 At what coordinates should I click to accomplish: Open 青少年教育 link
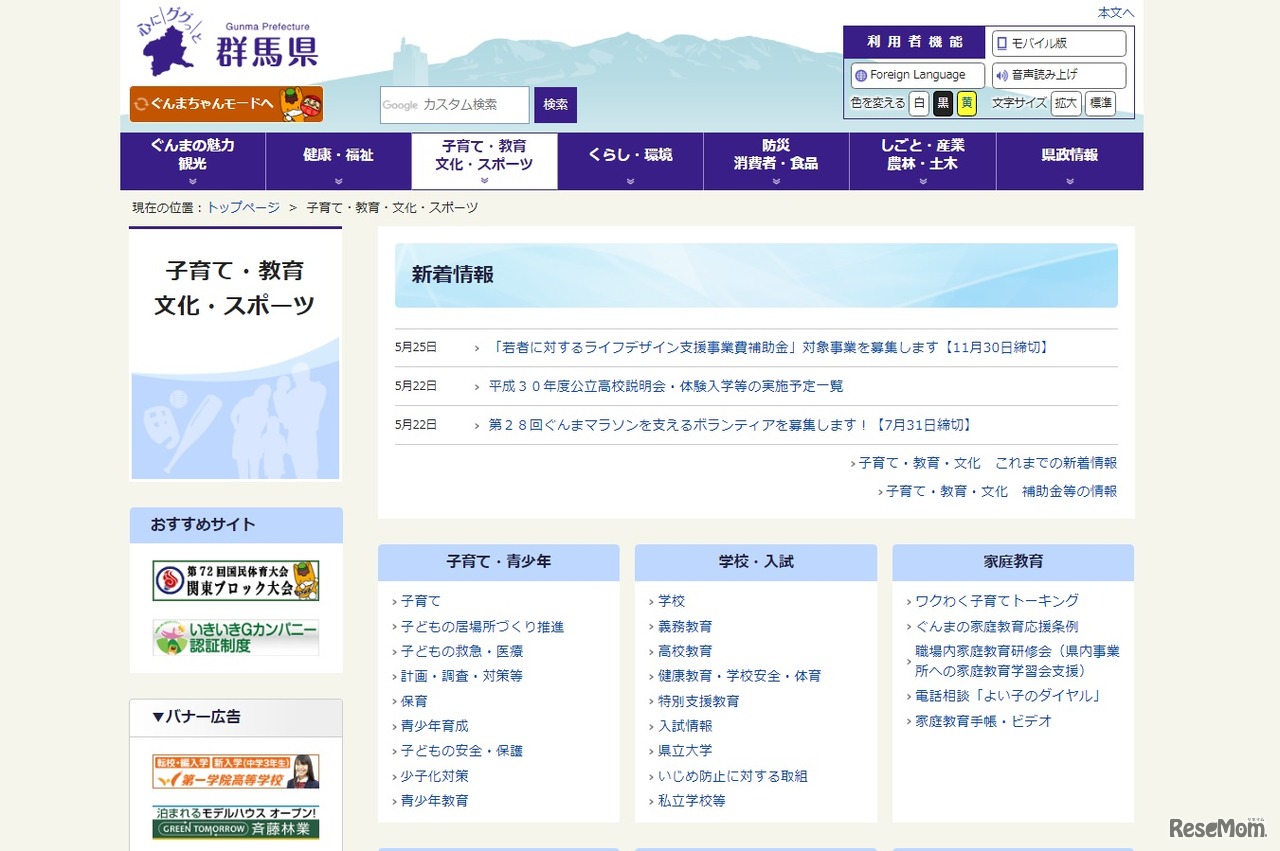click(435, 801)
